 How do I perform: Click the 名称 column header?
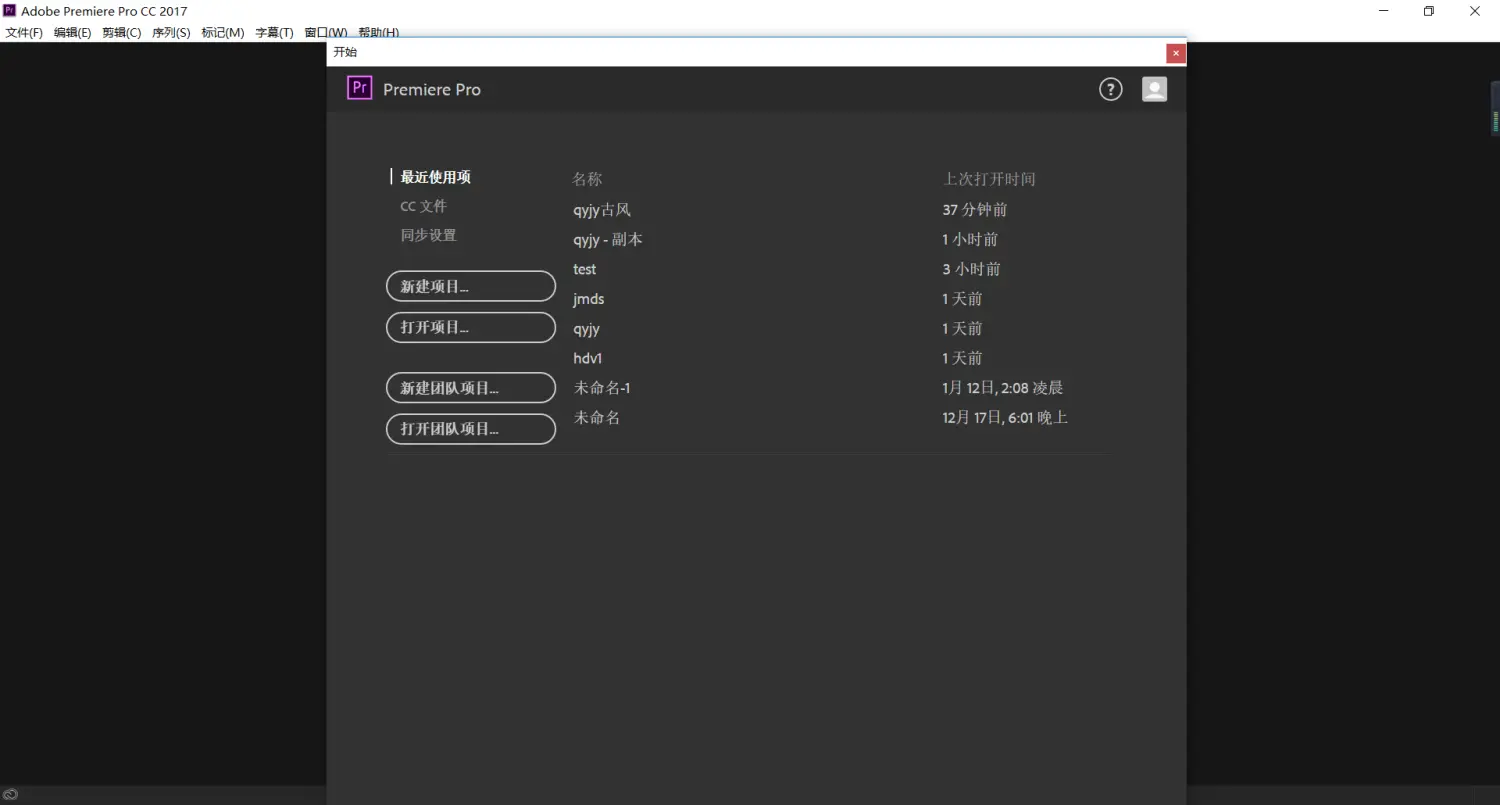click(587, 179)
